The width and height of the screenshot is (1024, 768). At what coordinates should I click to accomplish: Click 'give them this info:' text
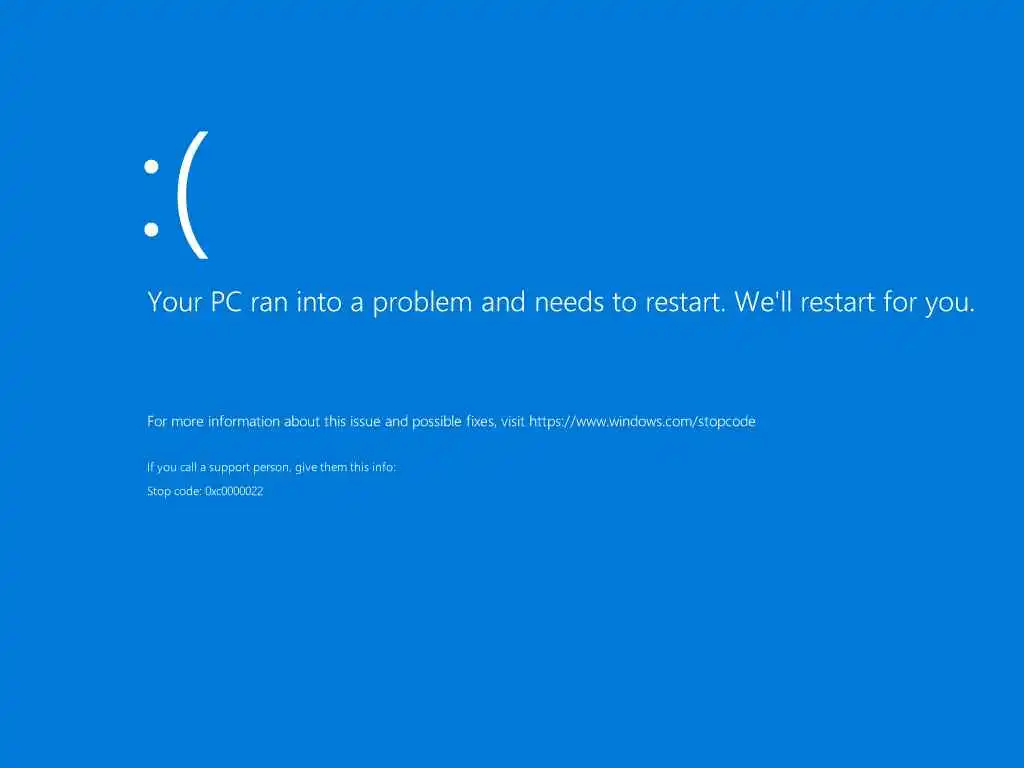click(x=345, y=467)
